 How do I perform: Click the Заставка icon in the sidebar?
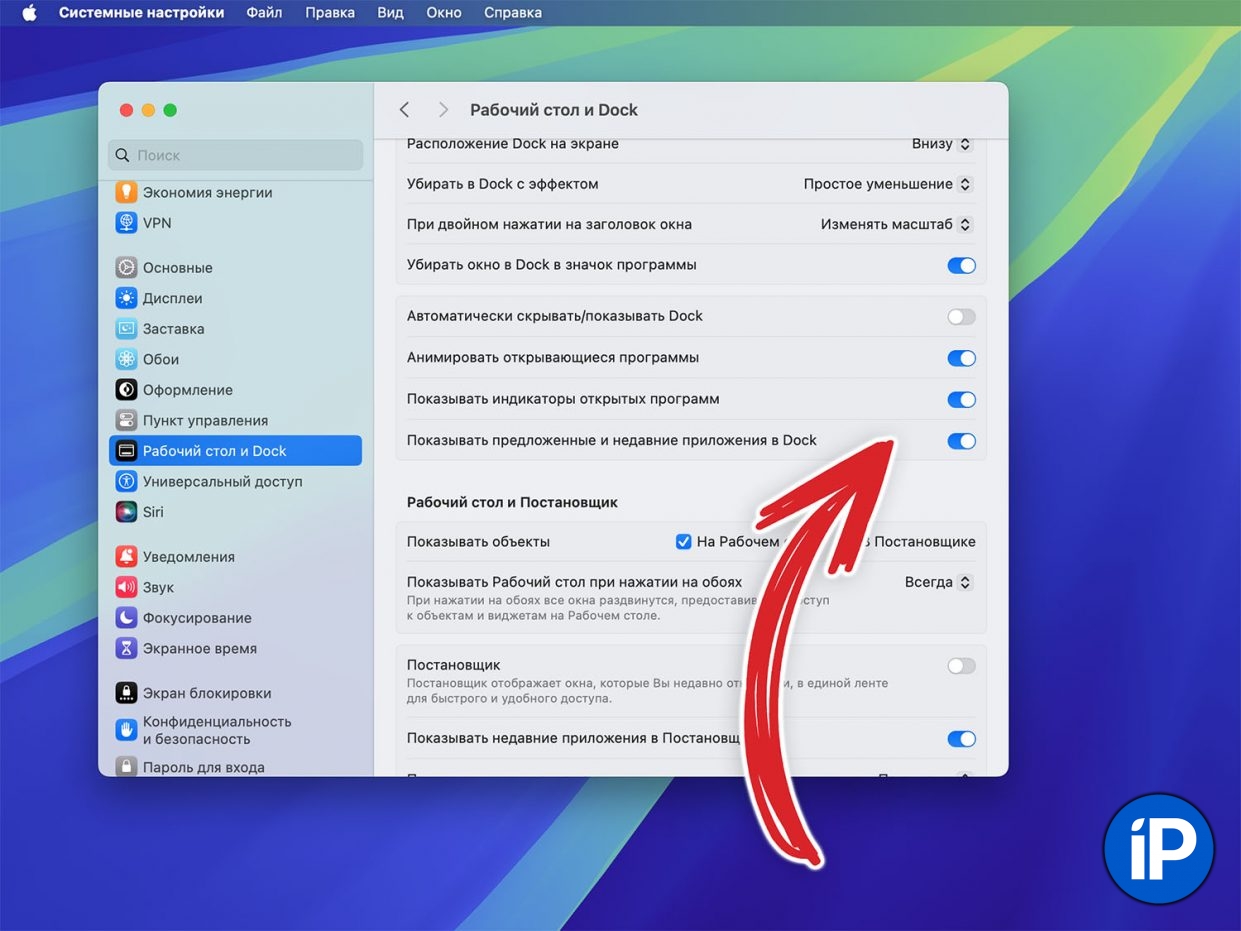[126, 329]
